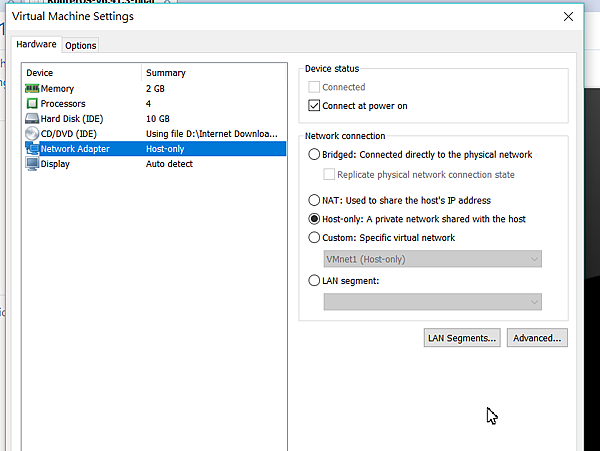Click the Network Adapter icon
600x451 pixels.
point(32,149)
